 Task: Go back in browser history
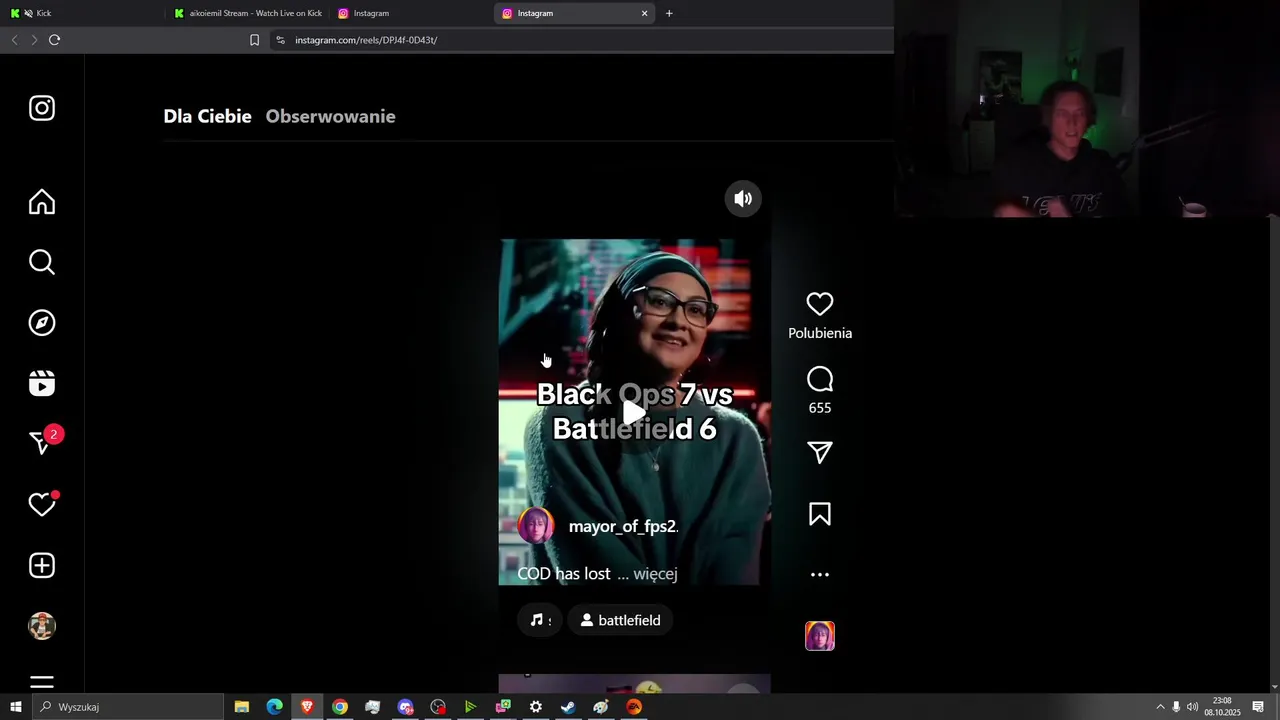coord(14,40)
